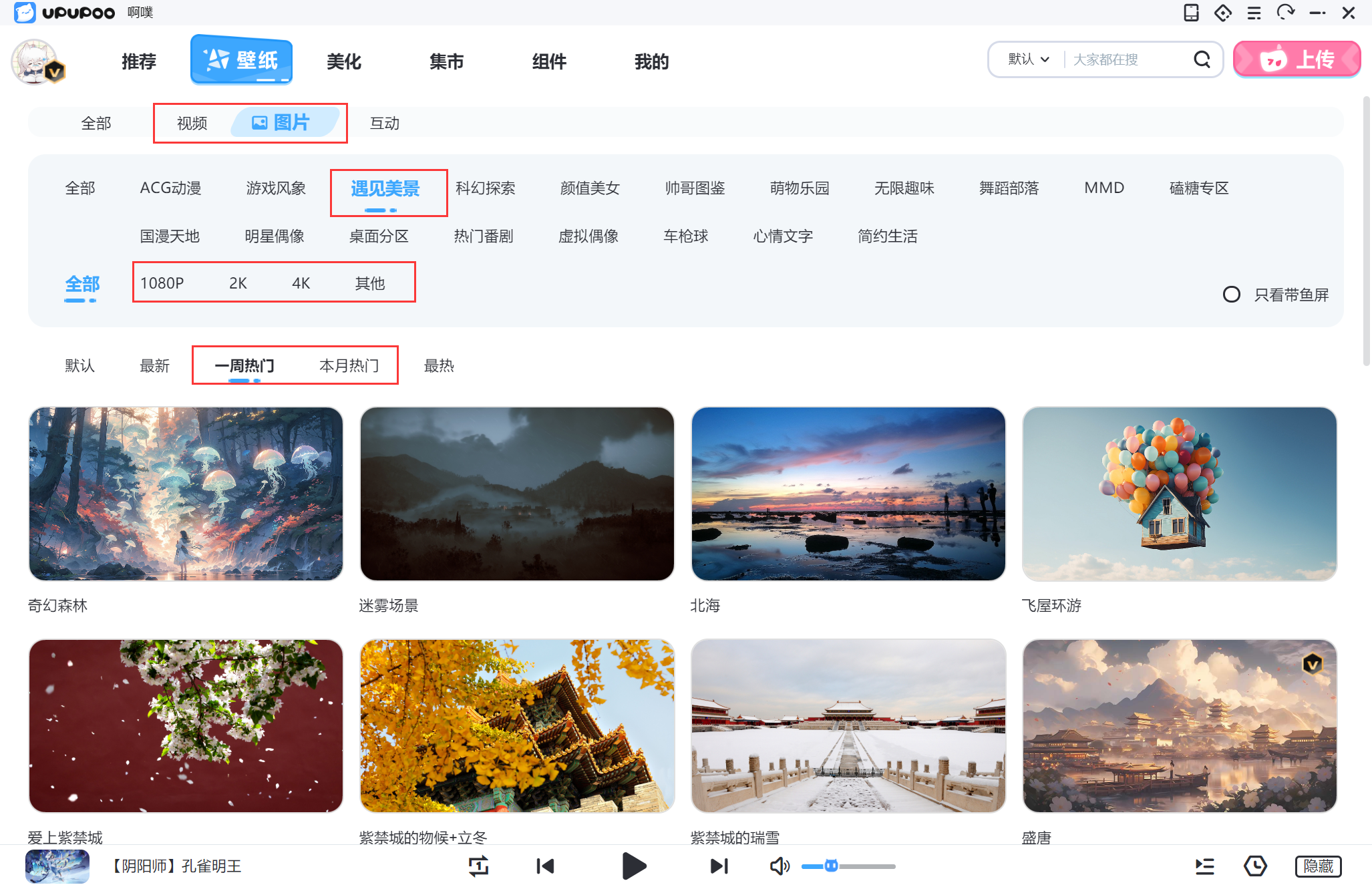Mute the speaker volume icon
1372x889 pixels.
click(779, 866)
